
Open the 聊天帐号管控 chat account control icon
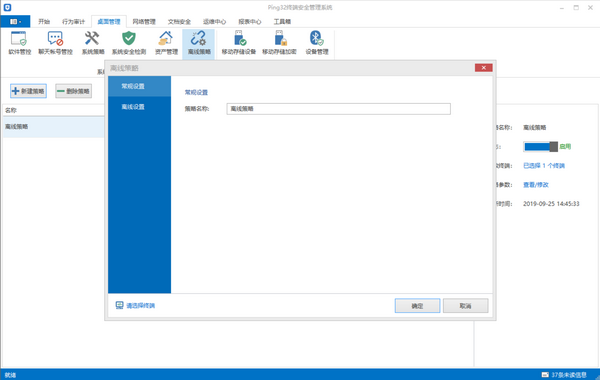click(55, 43)
